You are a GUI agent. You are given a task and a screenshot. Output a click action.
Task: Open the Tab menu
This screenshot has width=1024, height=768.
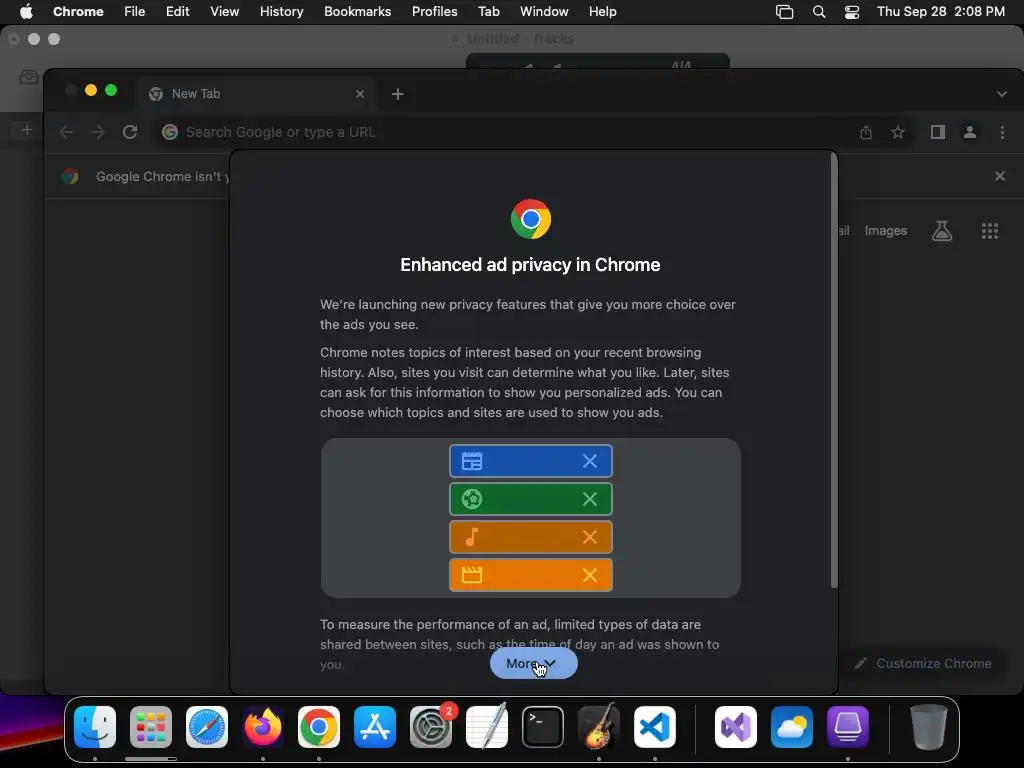coord(488,11)
